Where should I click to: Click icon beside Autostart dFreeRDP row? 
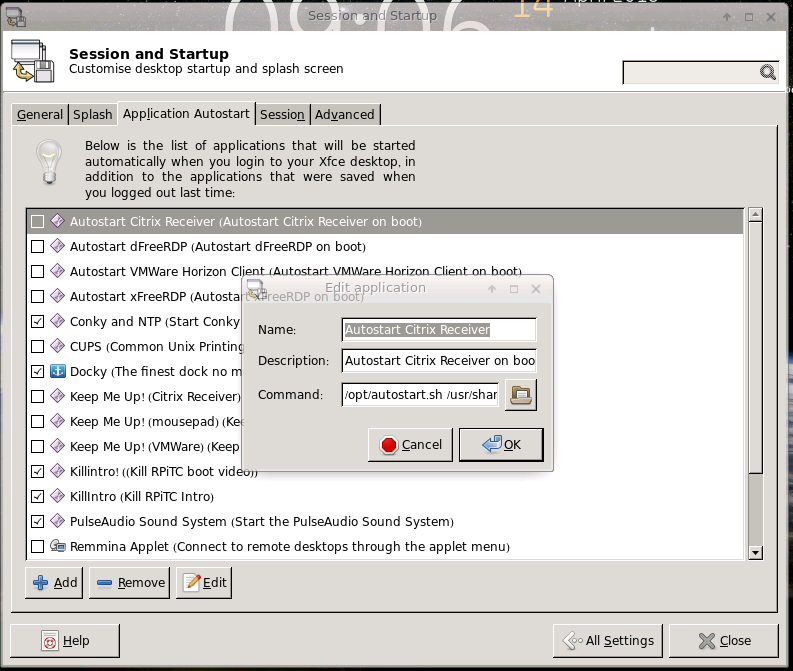pos(58,246)
